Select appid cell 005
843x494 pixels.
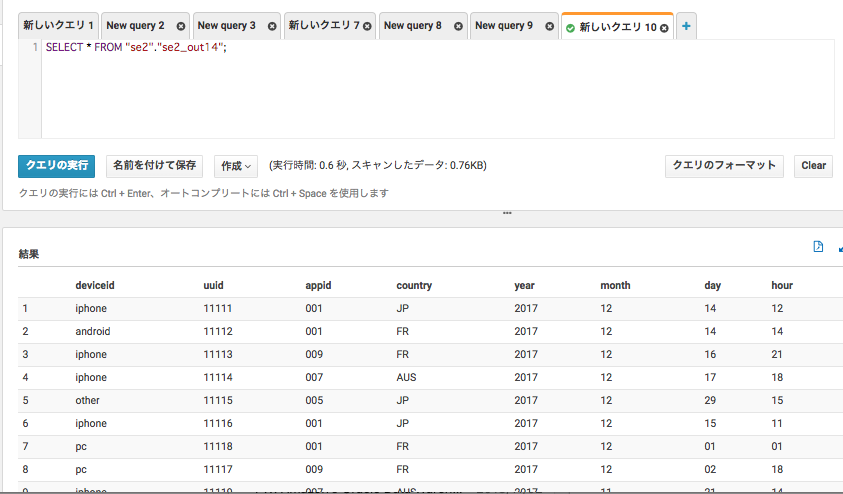pyautogui.click(x=314, y=400)
